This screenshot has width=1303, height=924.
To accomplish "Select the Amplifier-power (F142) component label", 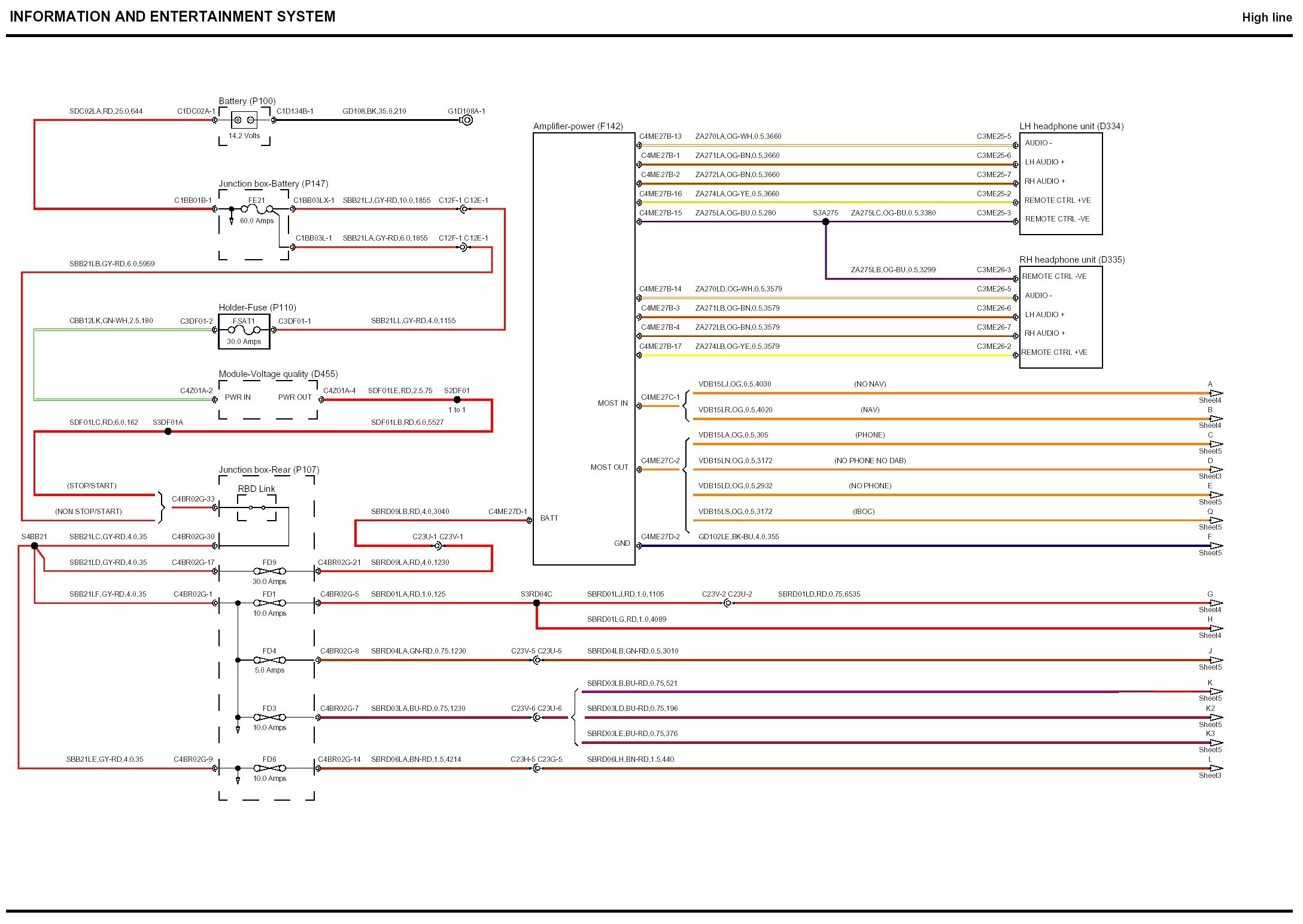I will (578, 126).
